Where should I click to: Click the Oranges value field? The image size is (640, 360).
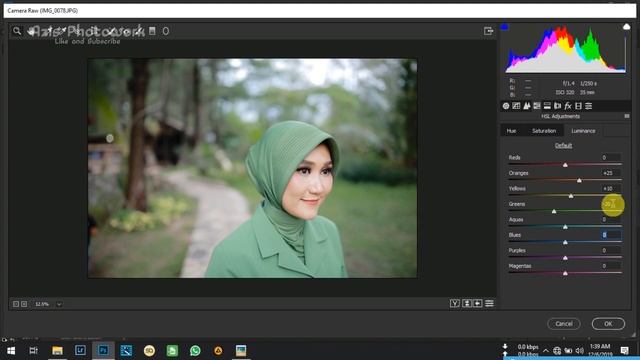click(611, 173)
